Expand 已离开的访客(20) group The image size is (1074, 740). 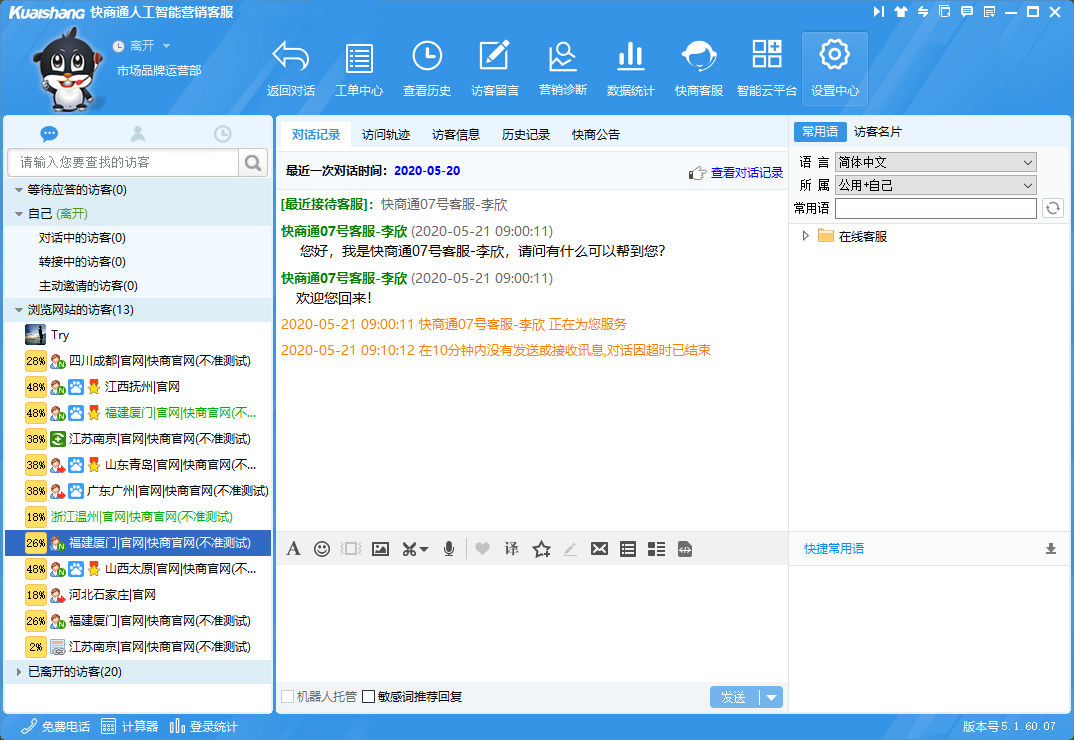pos(19,672)
